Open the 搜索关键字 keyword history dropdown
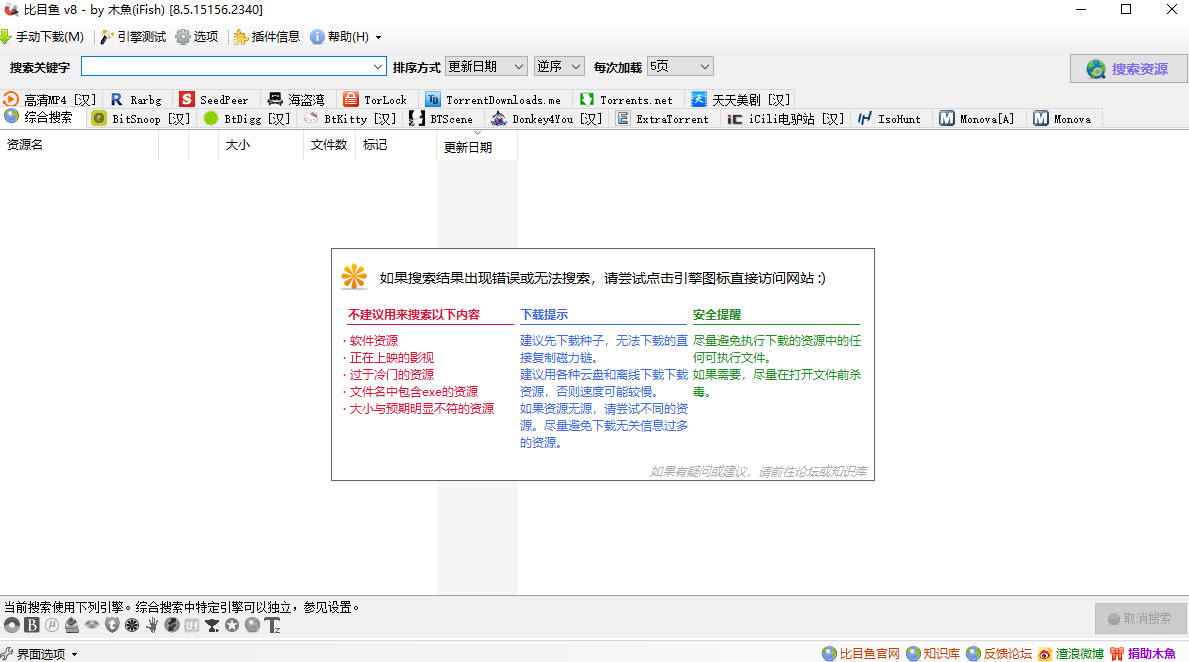The image size is (1189, 662). point(378,67)
